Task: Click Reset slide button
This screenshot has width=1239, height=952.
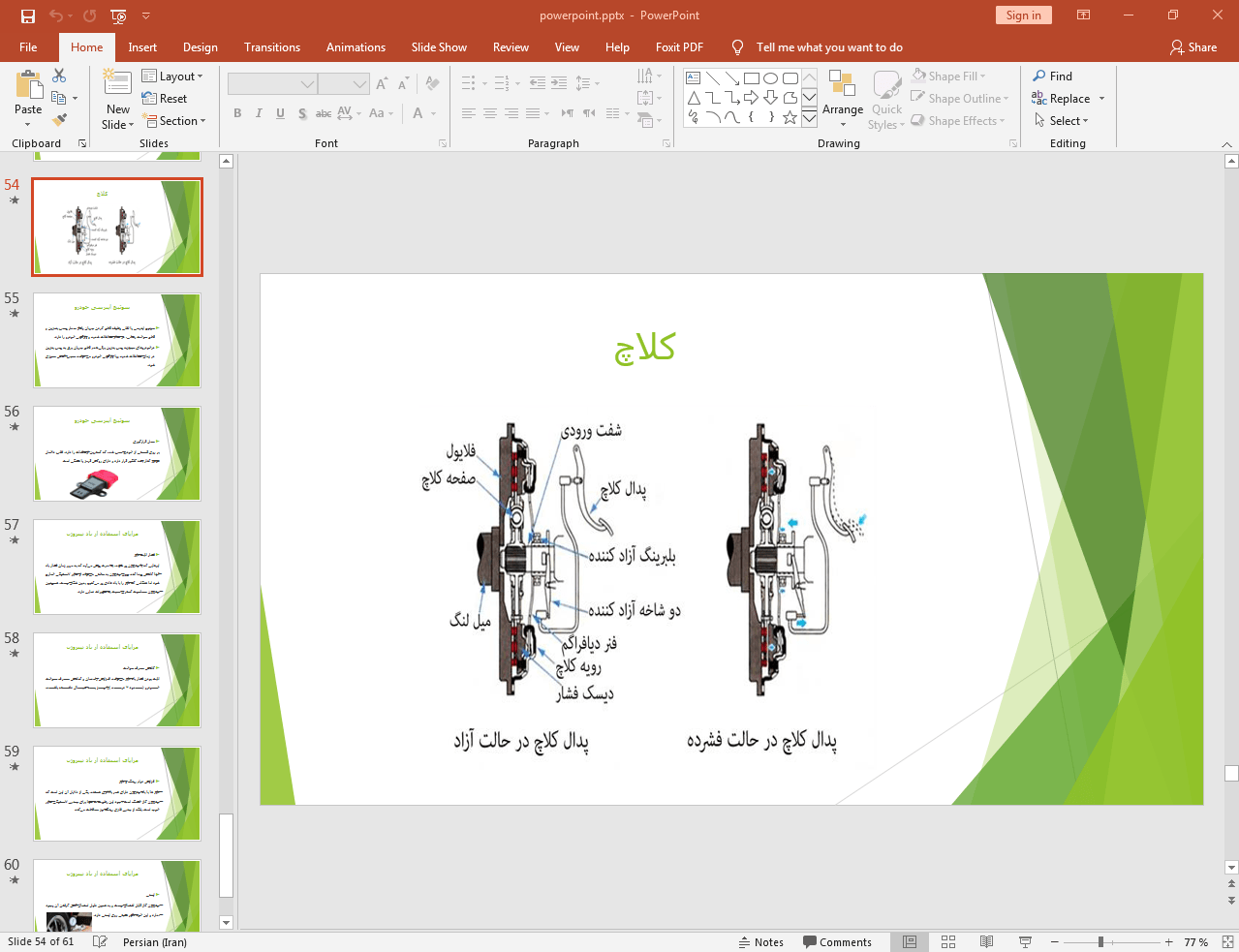Action: [165, 99]
